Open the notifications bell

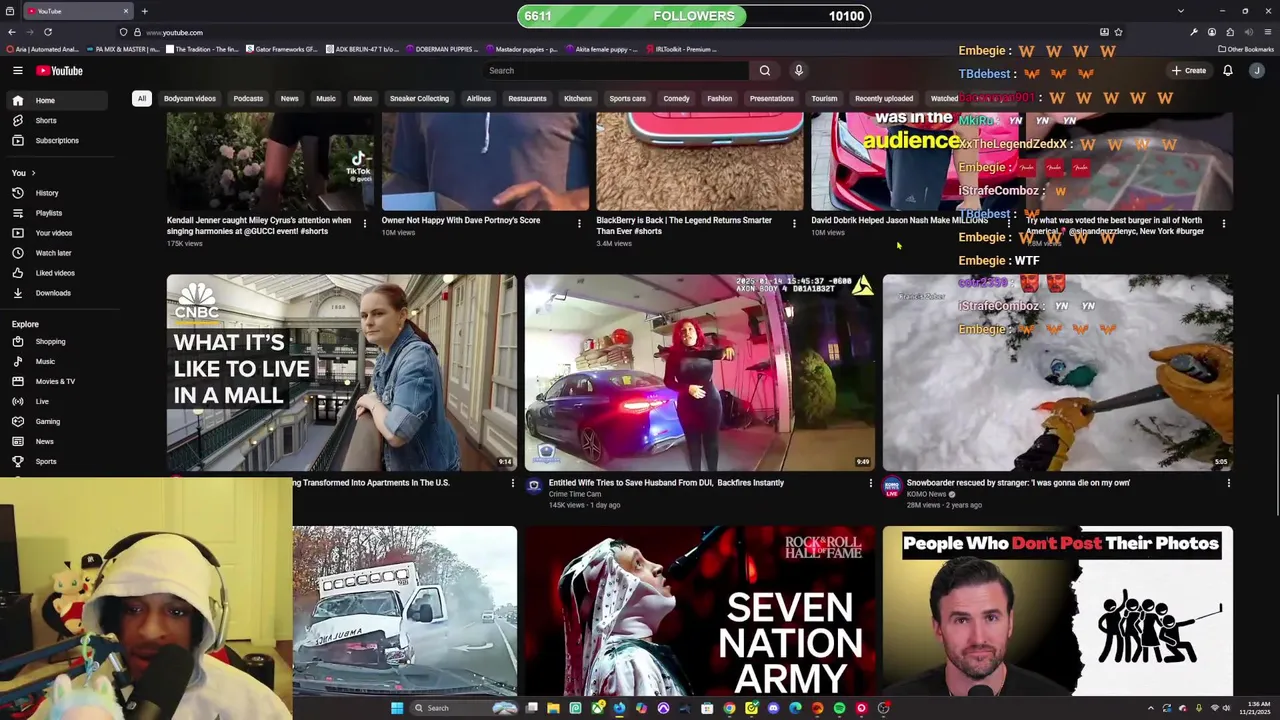1227,70
